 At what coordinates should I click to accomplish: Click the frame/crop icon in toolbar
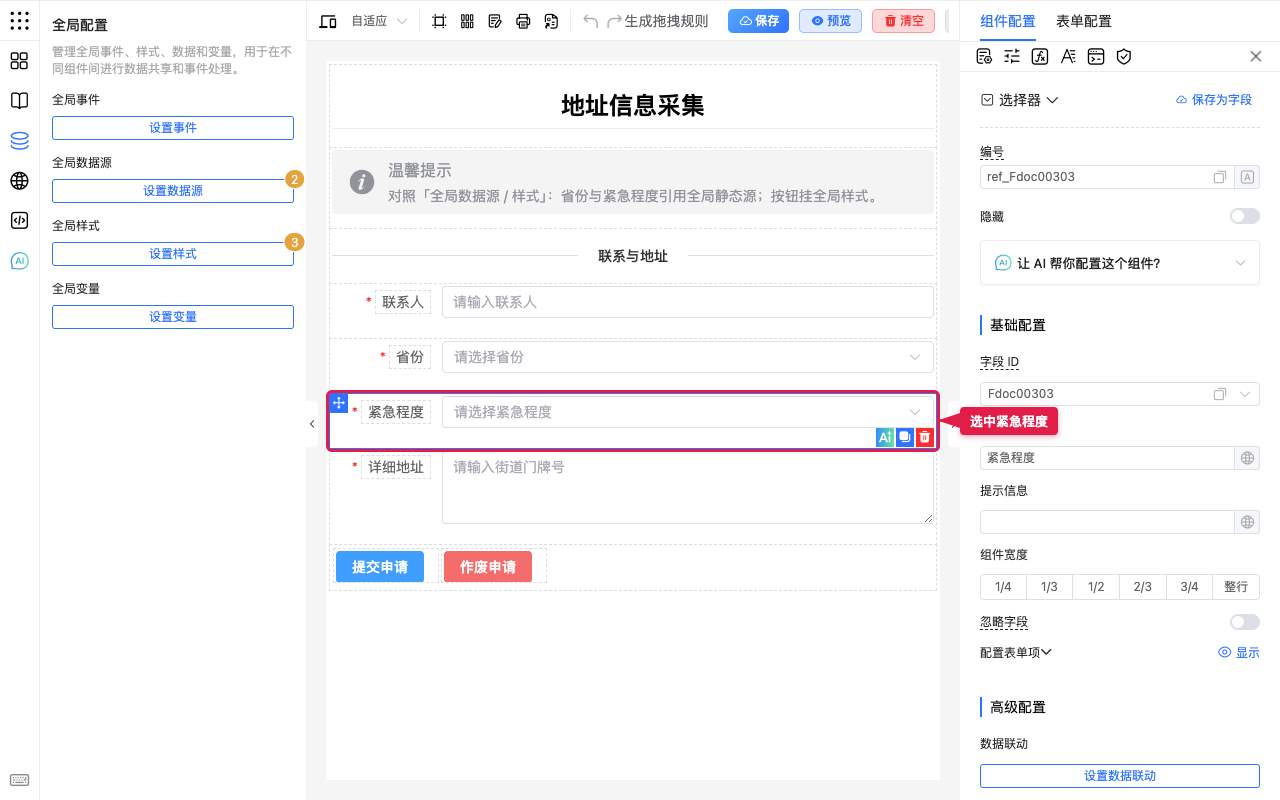439,21
